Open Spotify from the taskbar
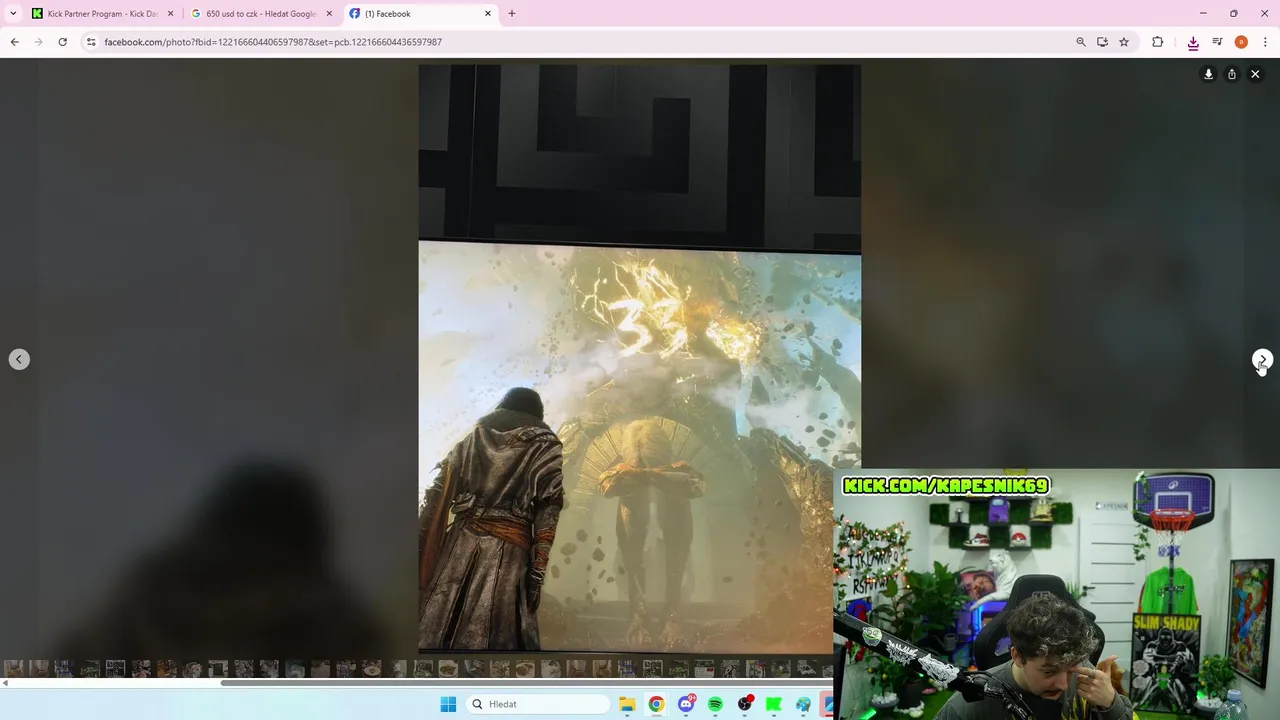The width and height of the screenshot is (1280, 720). coord(715,704)
